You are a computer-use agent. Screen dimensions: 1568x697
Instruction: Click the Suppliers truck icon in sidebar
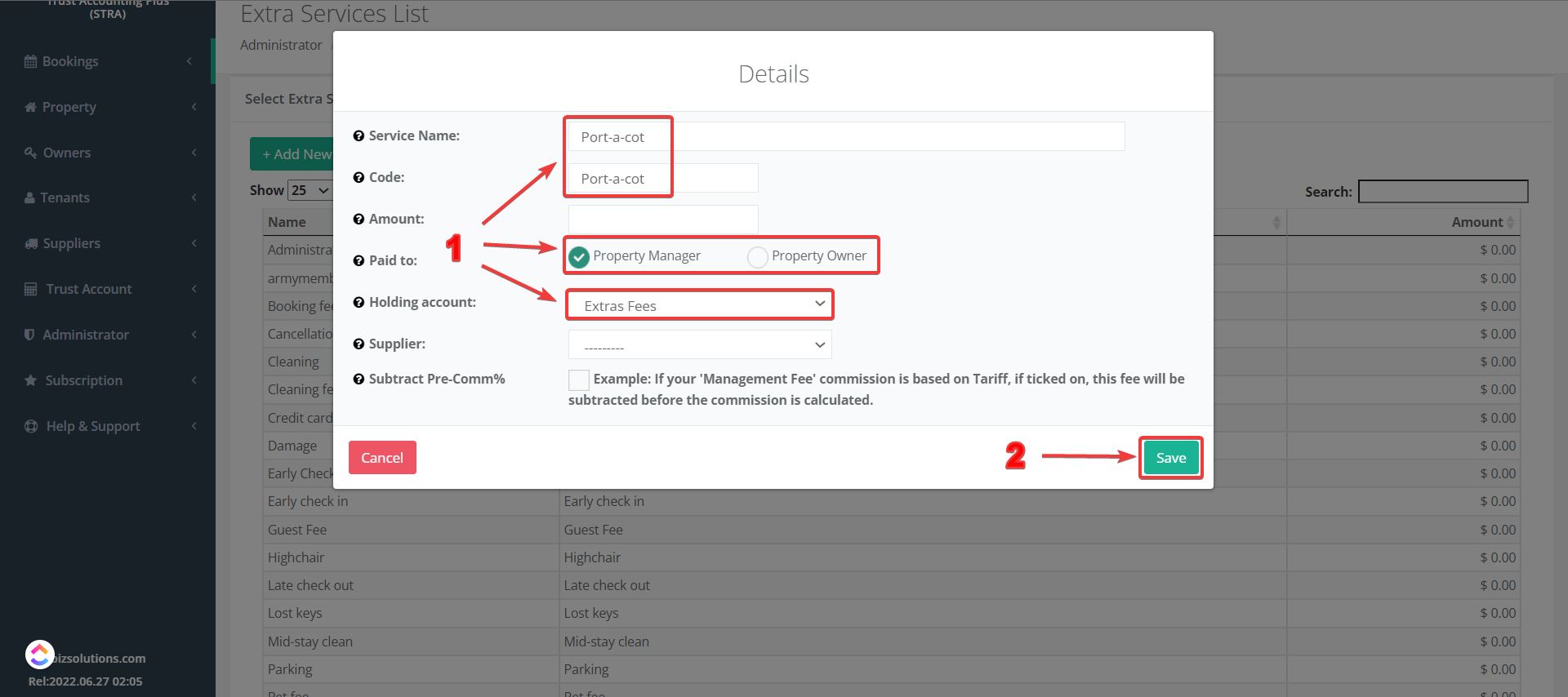(31, 243)
